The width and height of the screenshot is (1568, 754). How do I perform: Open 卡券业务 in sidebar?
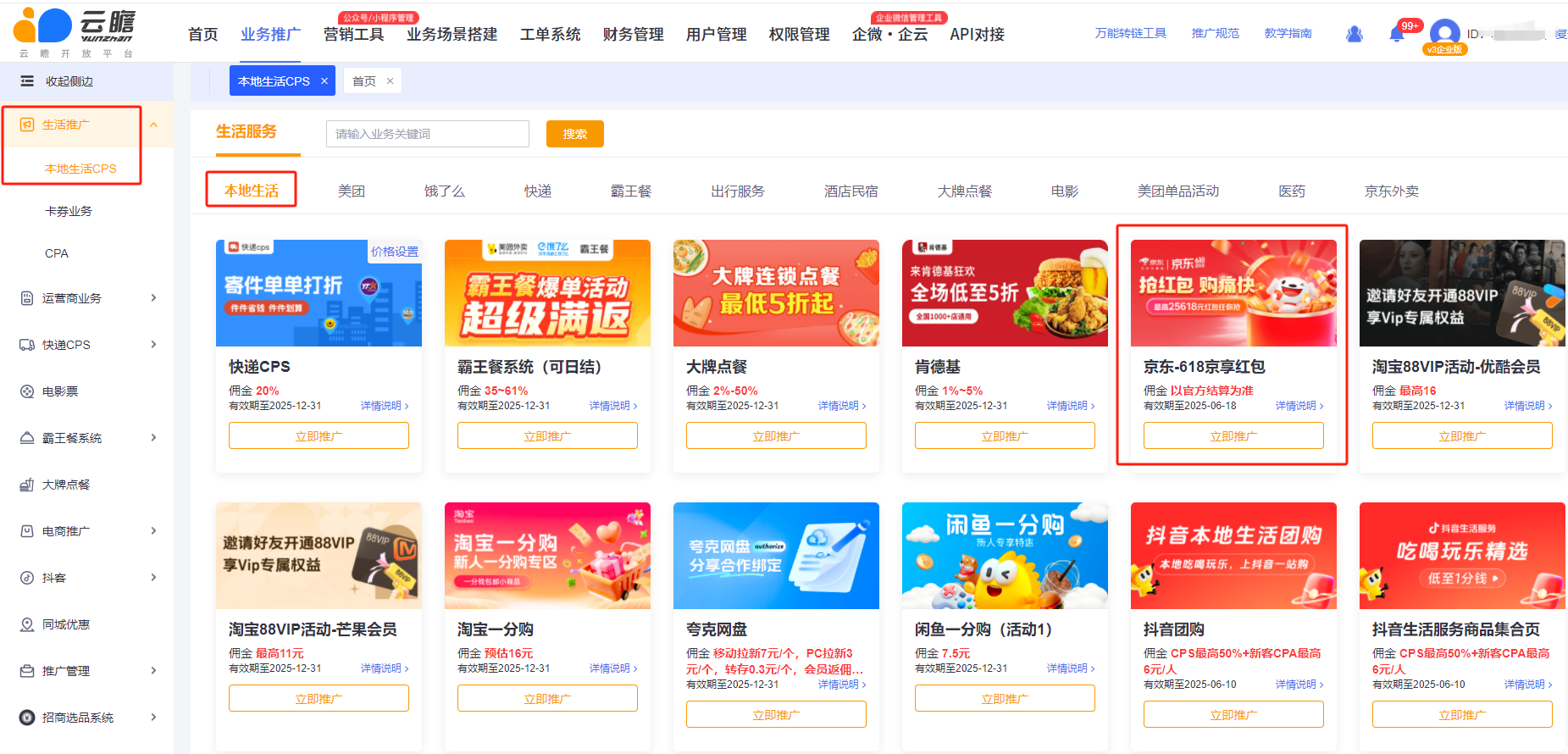pyautogui.click(x=69, y=211)
